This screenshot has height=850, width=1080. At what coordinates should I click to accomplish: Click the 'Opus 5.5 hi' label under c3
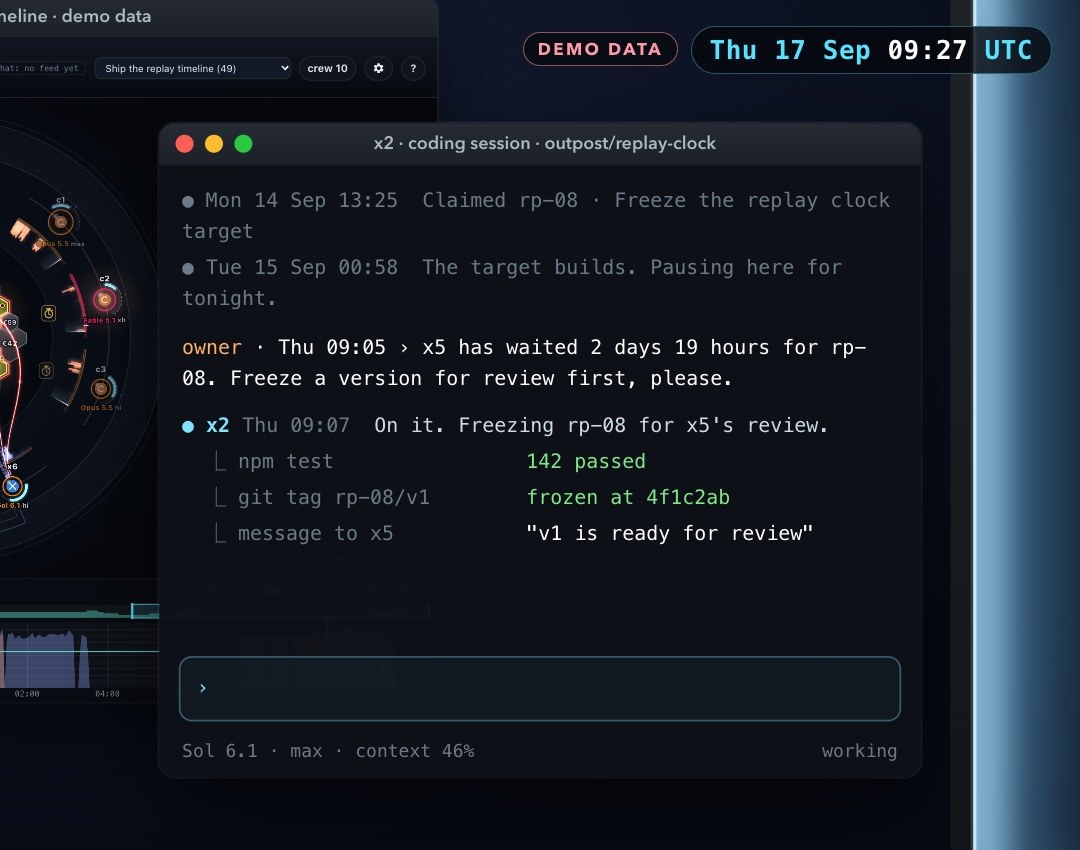tap(101, 408)
